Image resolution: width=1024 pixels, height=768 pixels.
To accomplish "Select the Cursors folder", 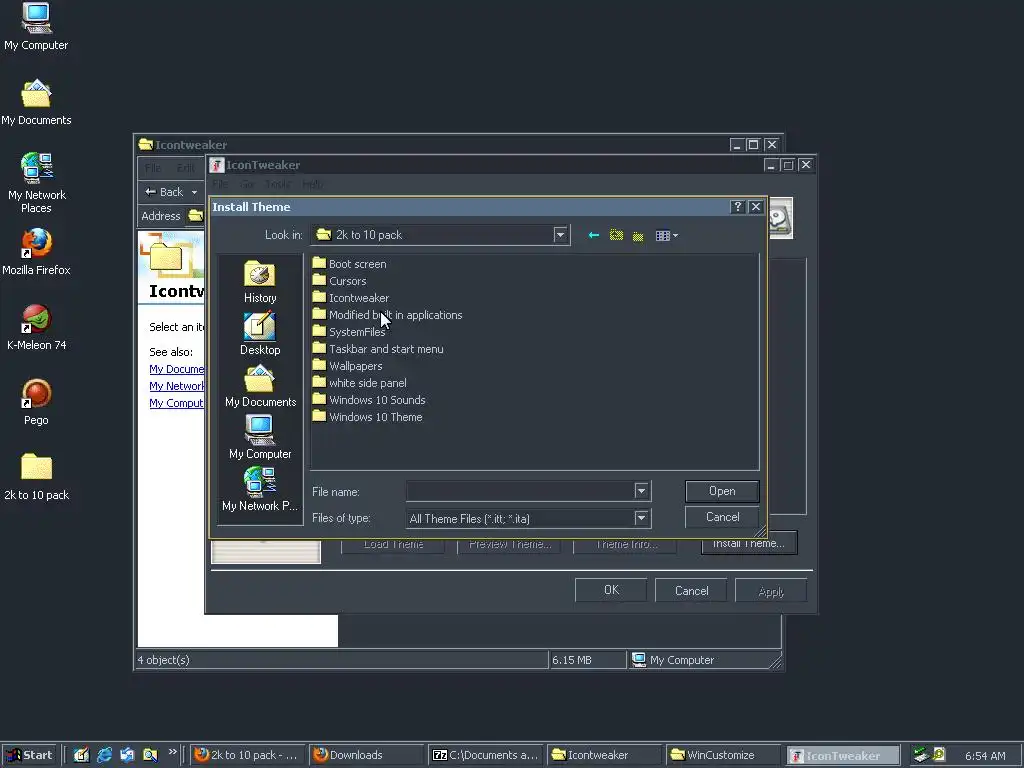I will [x=340, y=281].
